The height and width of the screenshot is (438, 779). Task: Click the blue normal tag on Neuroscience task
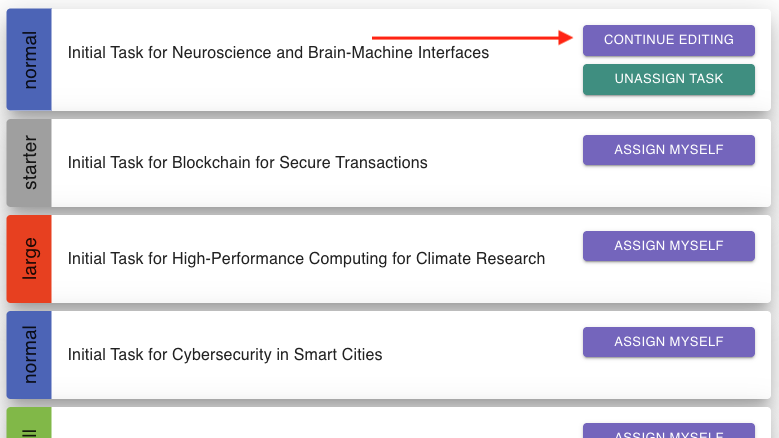click(x=29, y=60)
